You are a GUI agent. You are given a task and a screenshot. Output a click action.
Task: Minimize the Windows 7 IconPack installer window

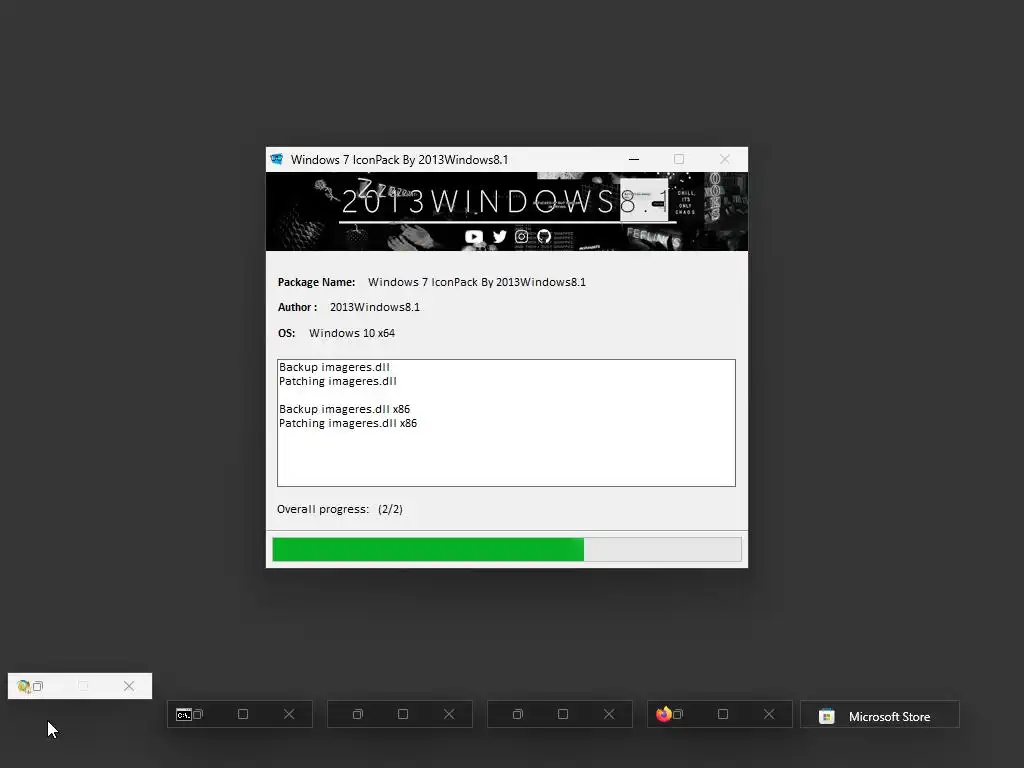634,159
